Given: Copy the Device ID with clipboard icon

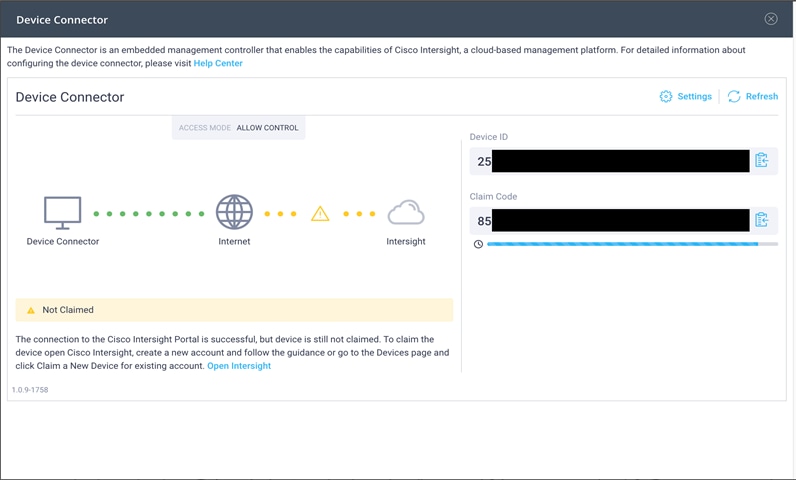Looking at the screenshot, I should coord(761,160).
